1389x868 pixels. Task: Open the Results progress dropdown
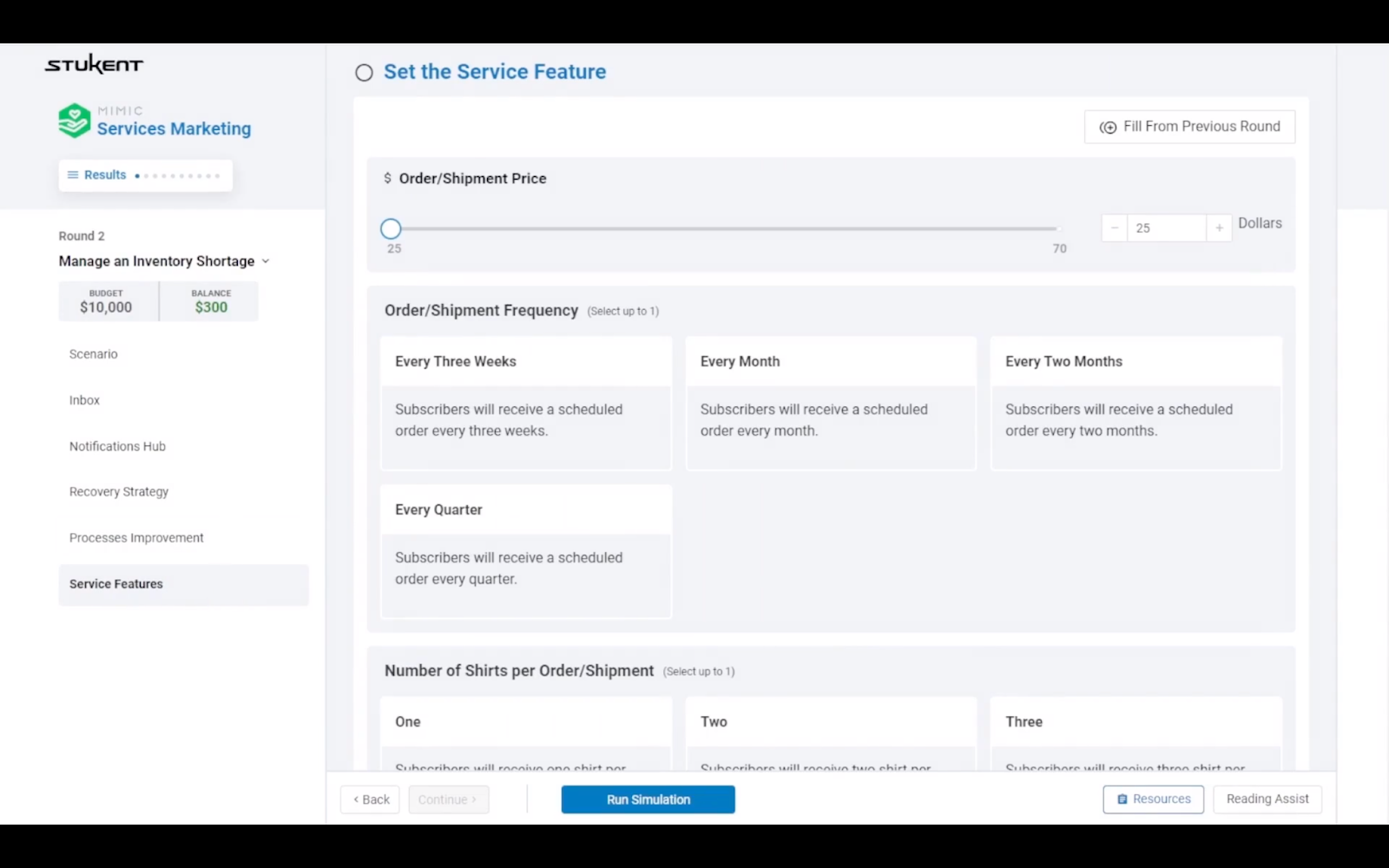point(145,175)
